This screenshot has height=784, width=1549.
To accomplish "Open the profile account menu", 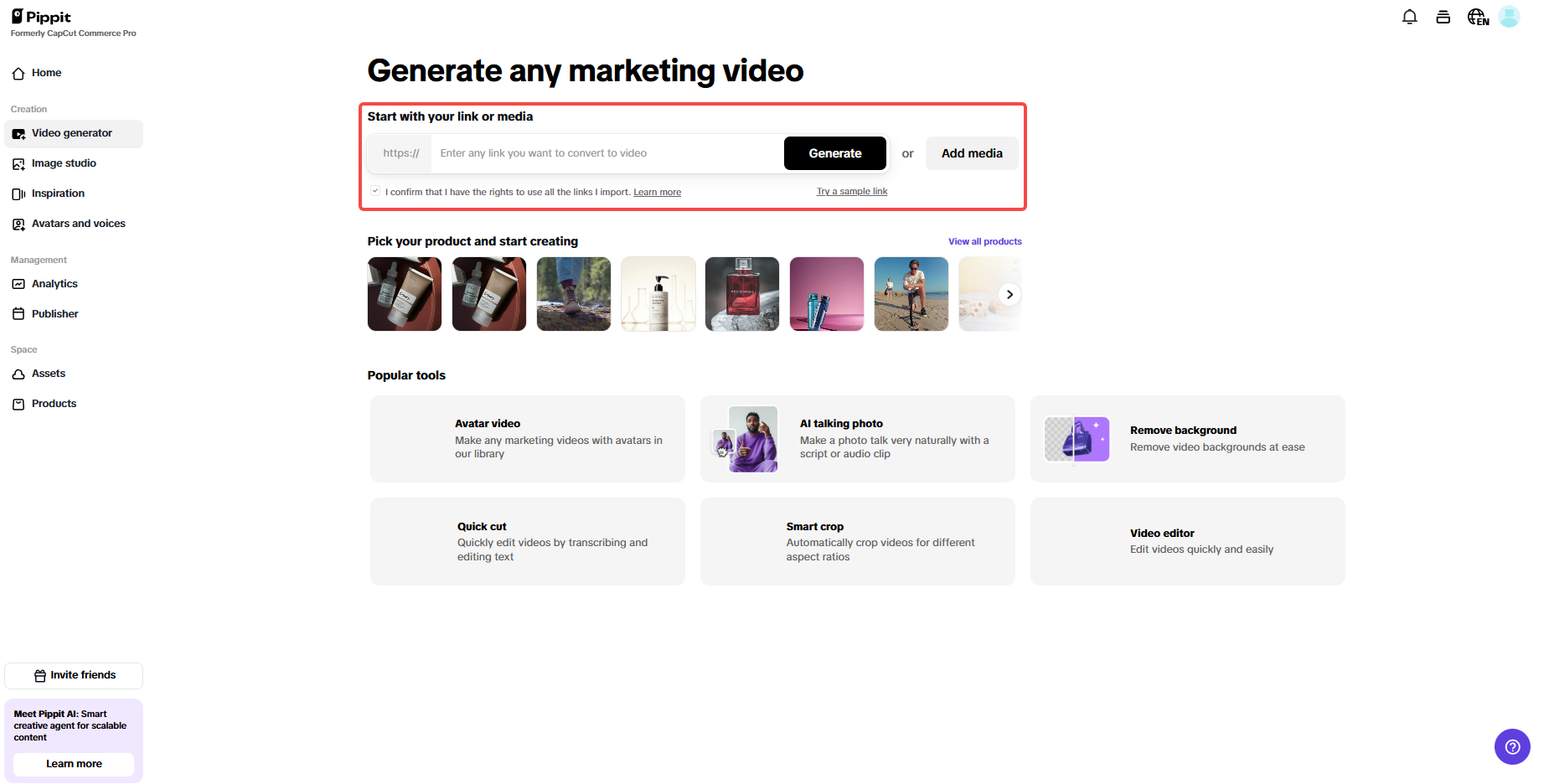I will 1510,16.
